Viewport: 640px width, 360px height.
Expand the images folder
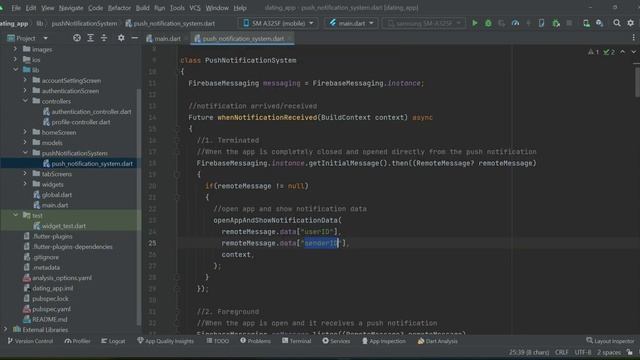pyautogui.click(x=16, y=49)
